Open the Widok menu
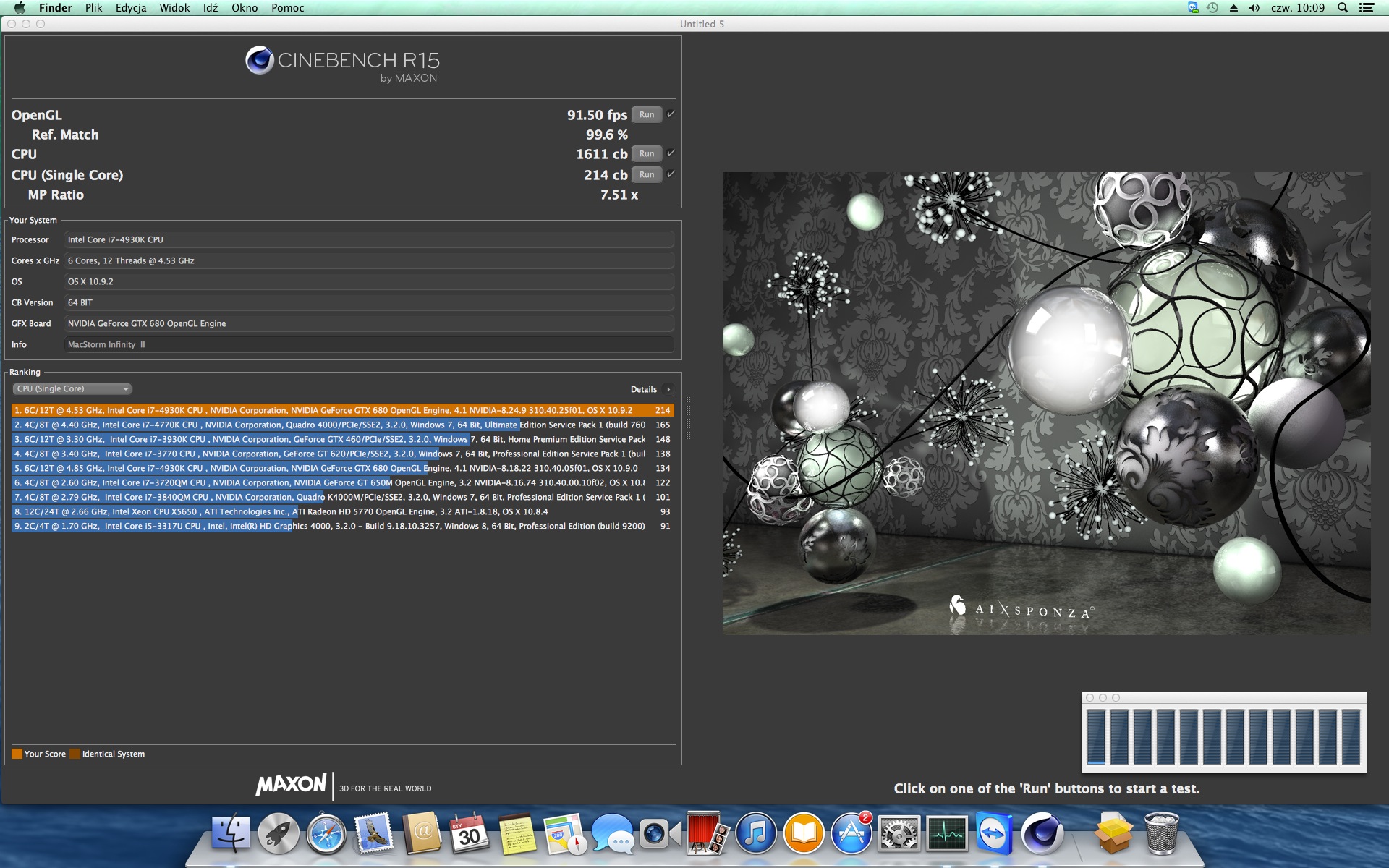Image resolution: width=1389 pixels, height=868 pixels. (x=174, y=8)
